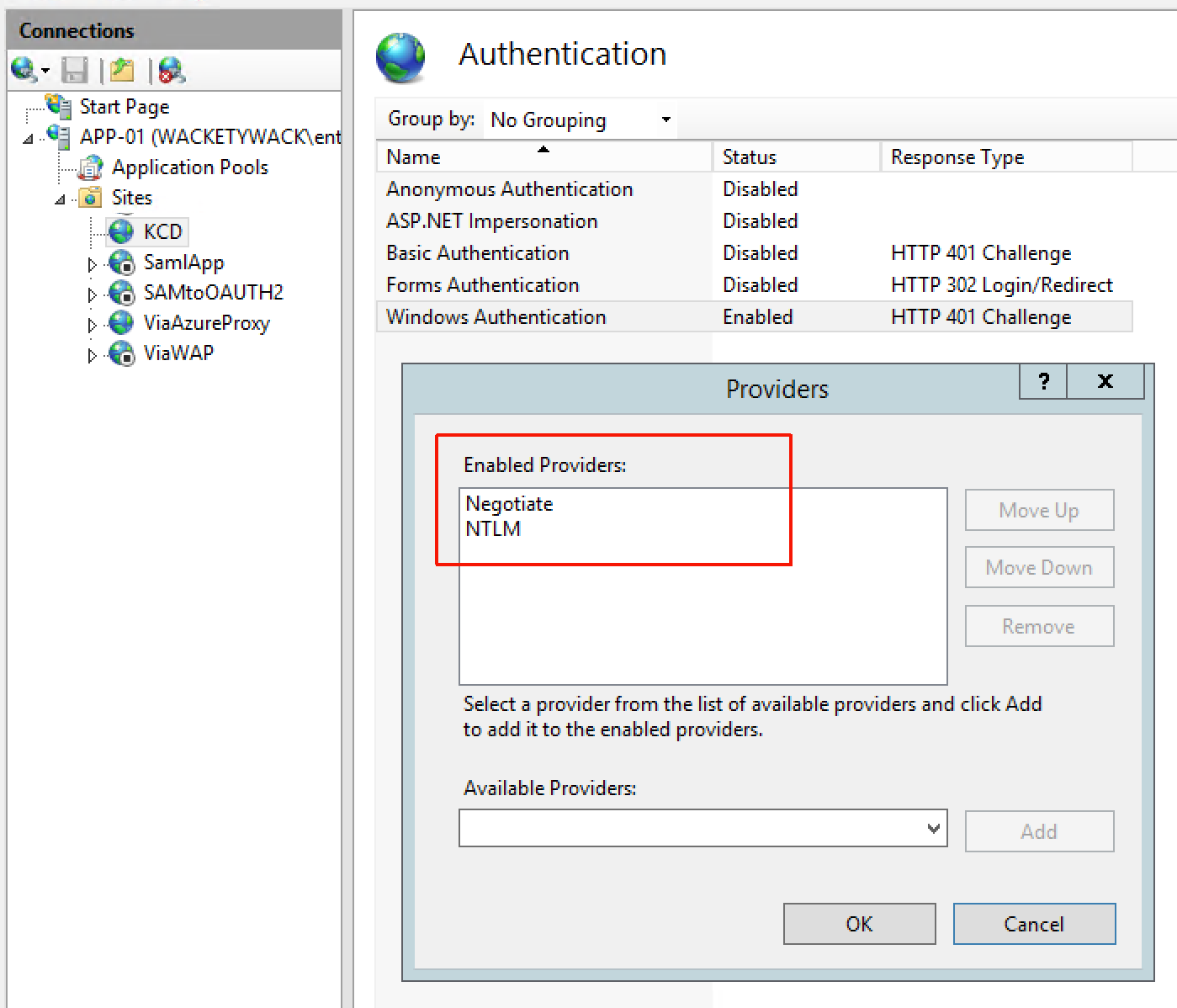Open the Available Providers combo box
1177x1008 pixels.
pyautogui.click(x=702, y=828)
